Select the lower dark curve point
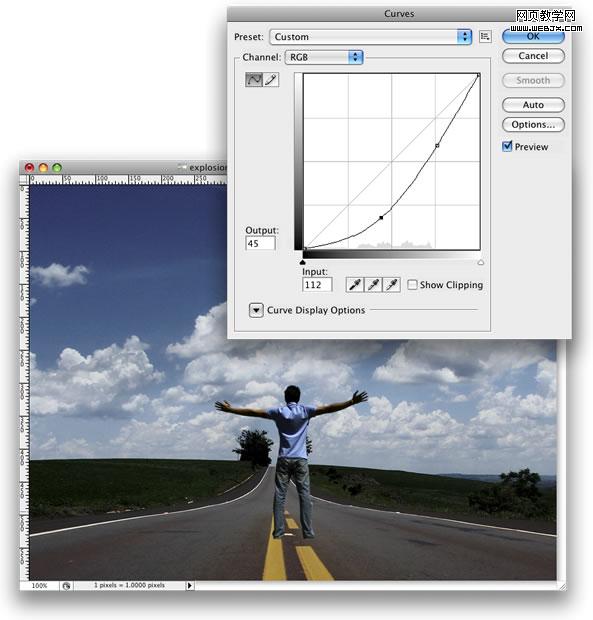The width and height of the screenshot is (593, 620). [381, 217]
